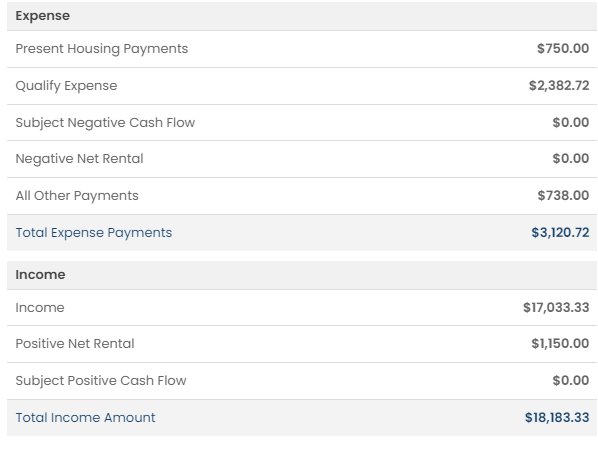The height and width of the screenshot is (452, 598).
Task: Click the Negative Net Rental $0.00 value
Action: click(x=571, y=158)
